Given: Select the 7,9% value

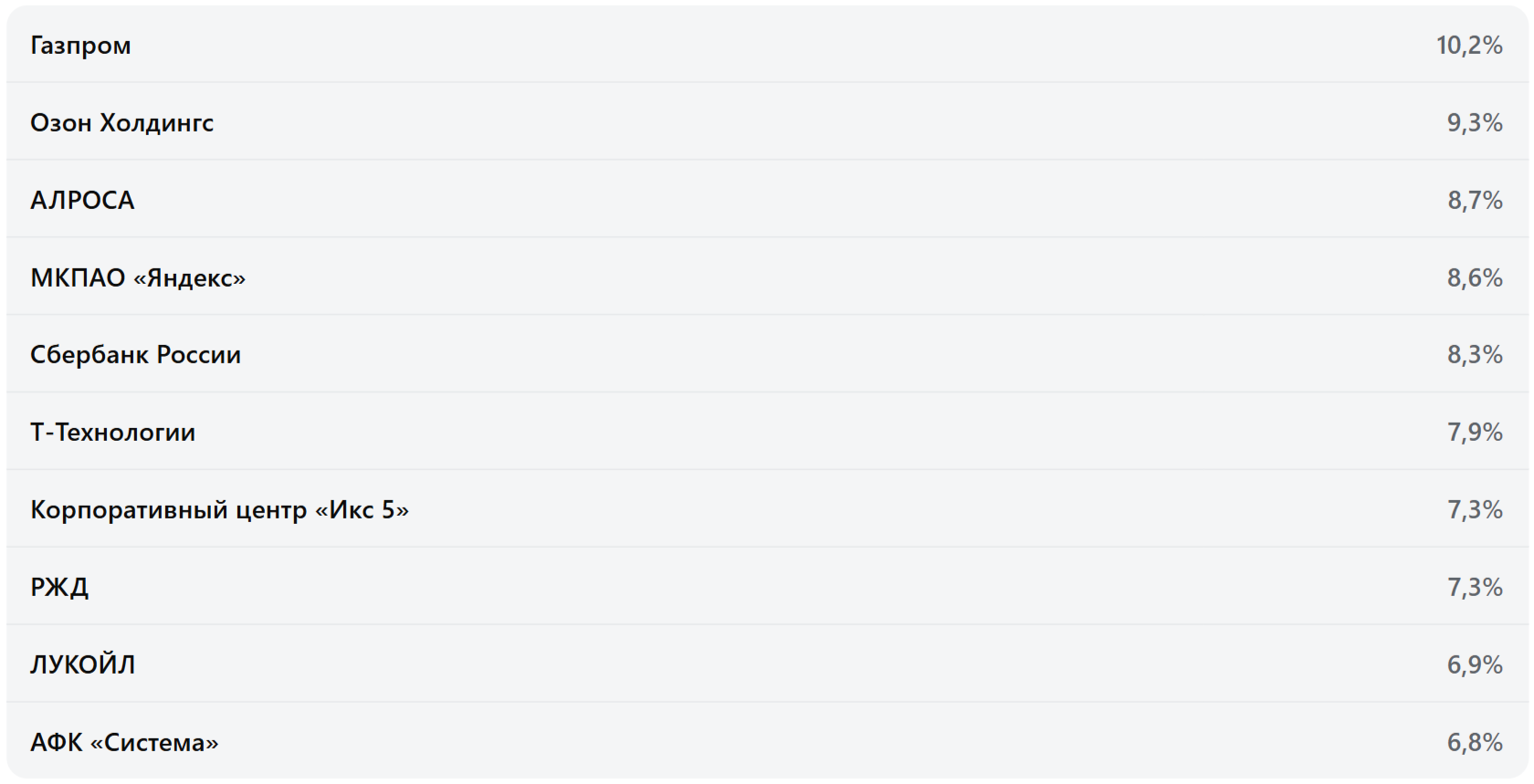Looking at the screenshot, I should click(x=1474, y=433).
